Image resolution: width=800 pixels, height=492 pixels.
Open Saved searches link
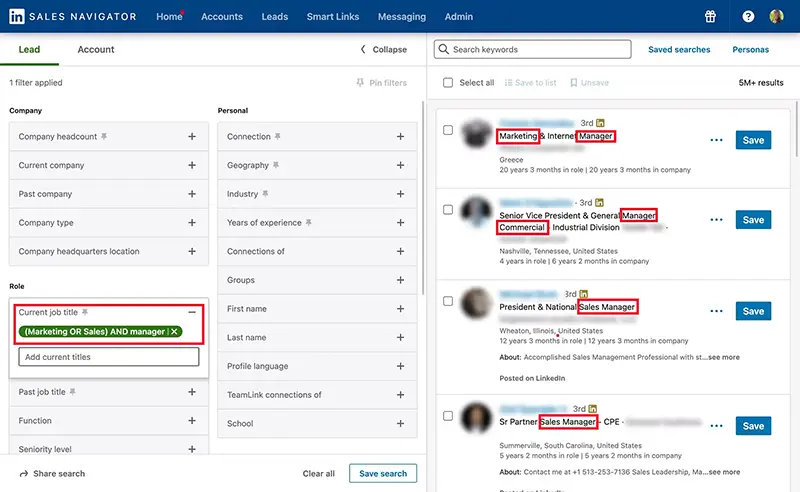[x=679, y=50]
